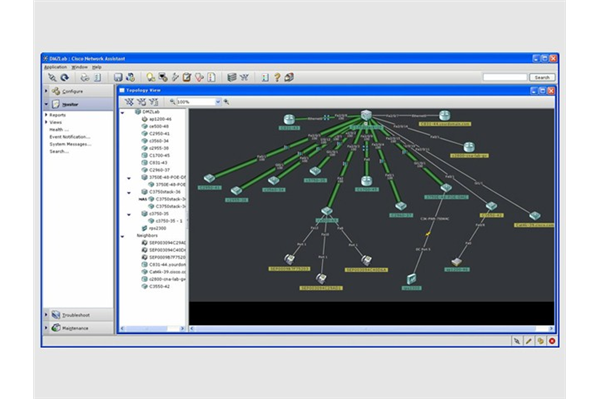
Task: Select C1700-45 in device tree
Action: point(159,155)
